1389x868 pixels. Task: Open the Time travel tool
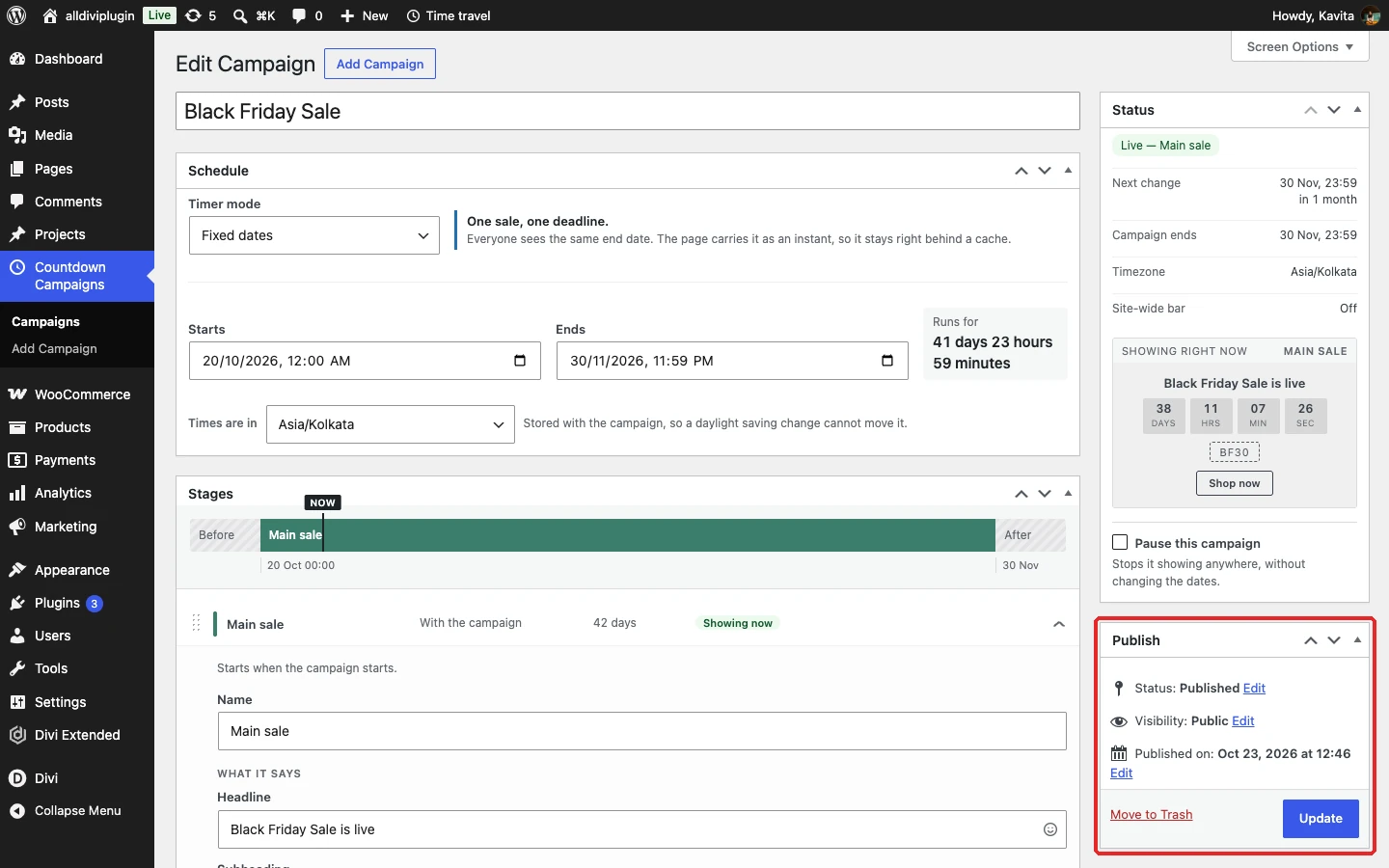coord(449,15)
